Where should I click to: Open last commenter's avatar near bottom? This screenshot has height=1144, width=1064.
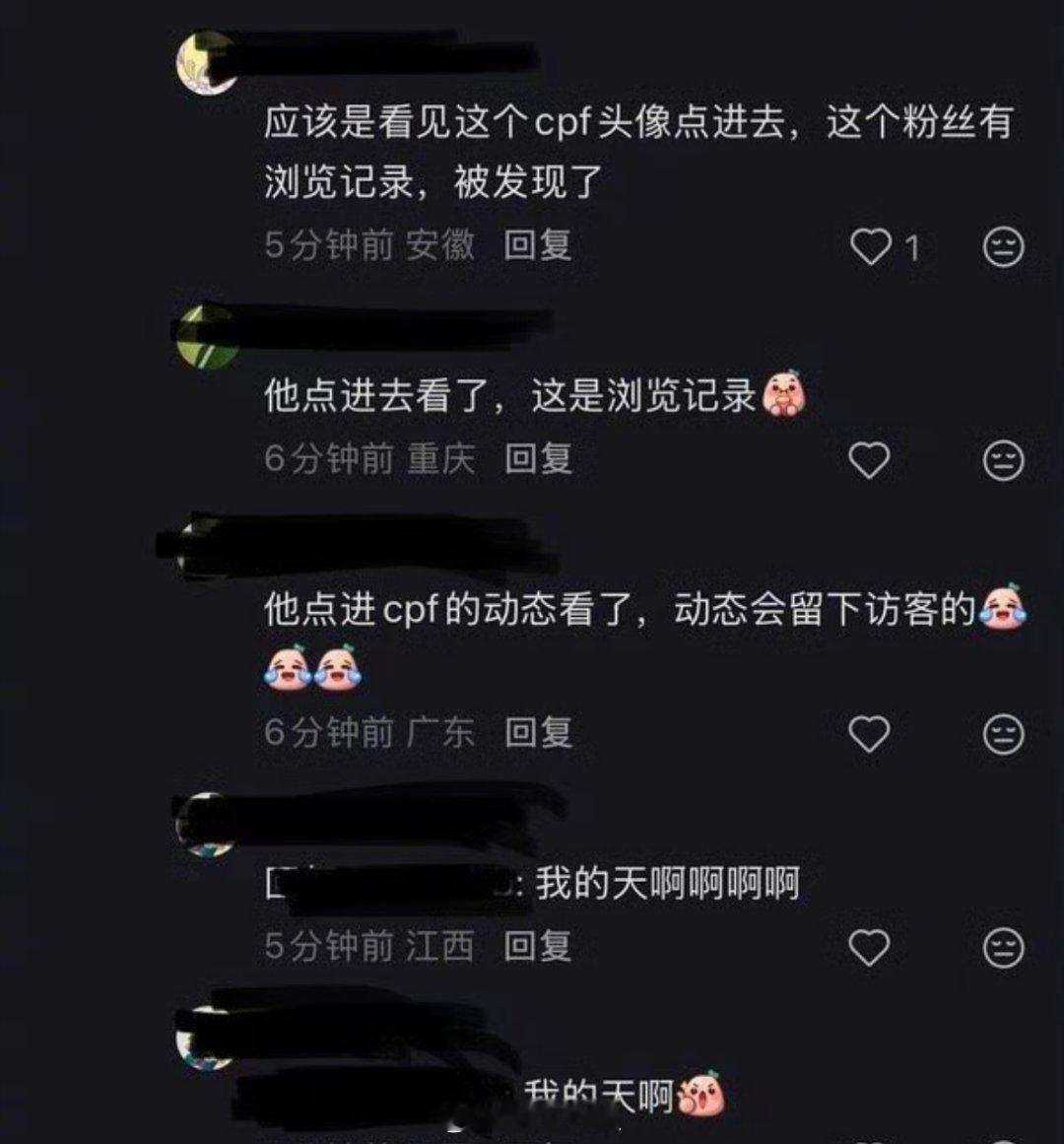click(205, 1039)
